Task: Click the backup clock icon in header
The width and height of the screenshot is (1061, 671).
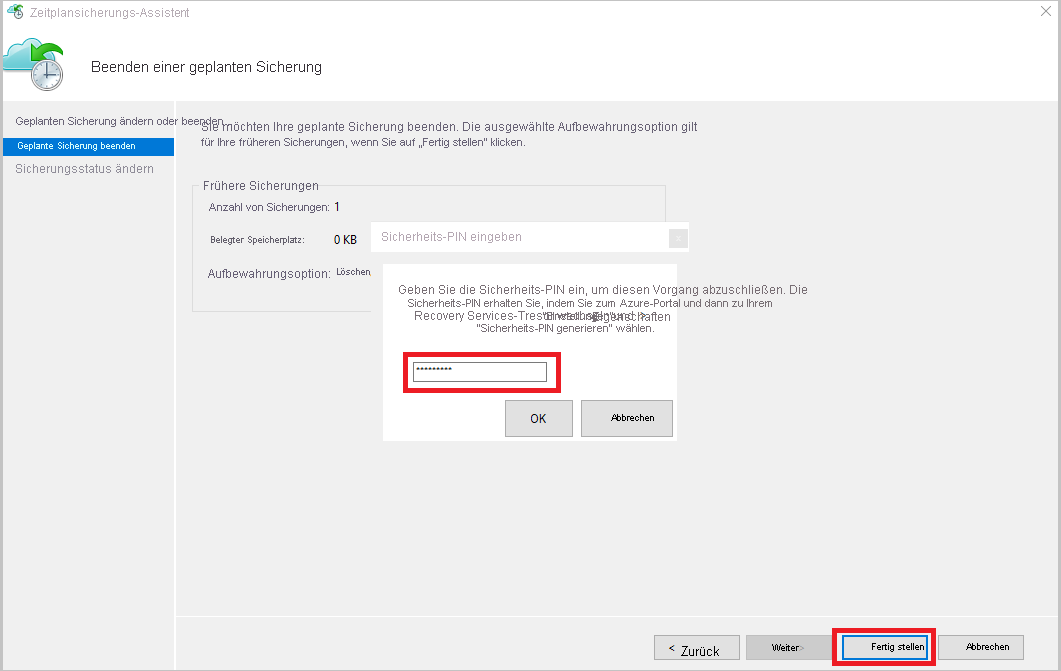Action: [x=34, y=64]
